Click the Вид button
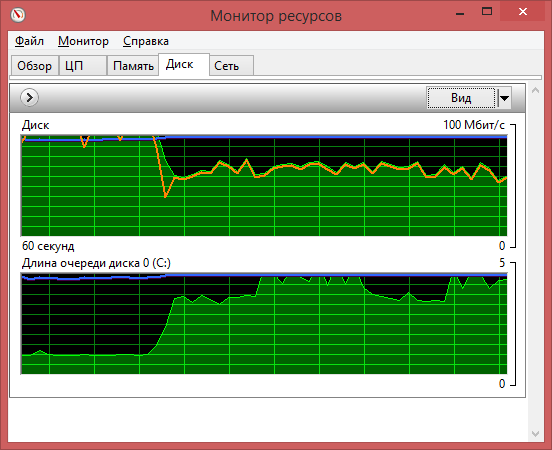Image resolution: width=552 pixels, height=450 pixels. (461, 98)
